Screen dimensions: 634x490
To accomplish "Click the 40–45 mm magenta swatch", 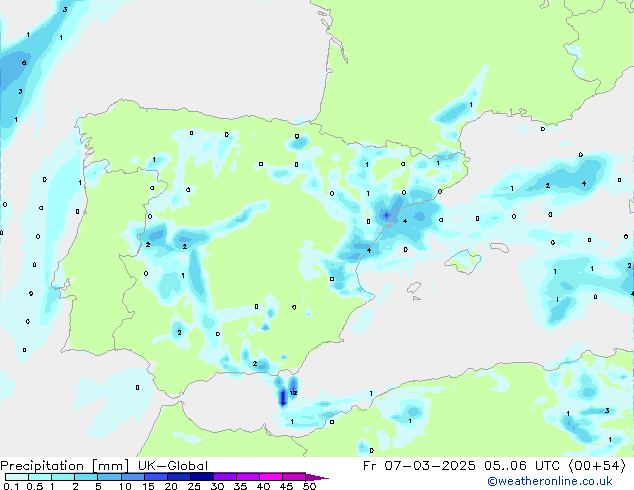I will pyautogui.click(x=271, y=477).
